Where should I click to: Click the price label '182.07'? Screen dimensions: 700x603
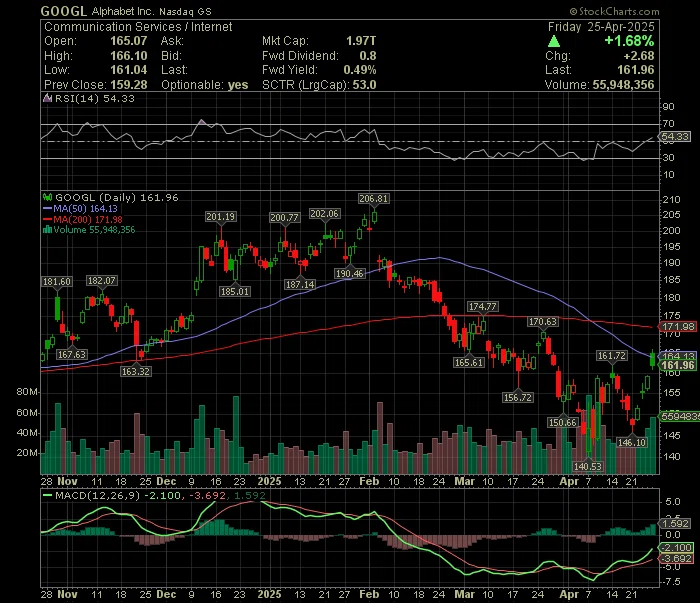(101, 281)
